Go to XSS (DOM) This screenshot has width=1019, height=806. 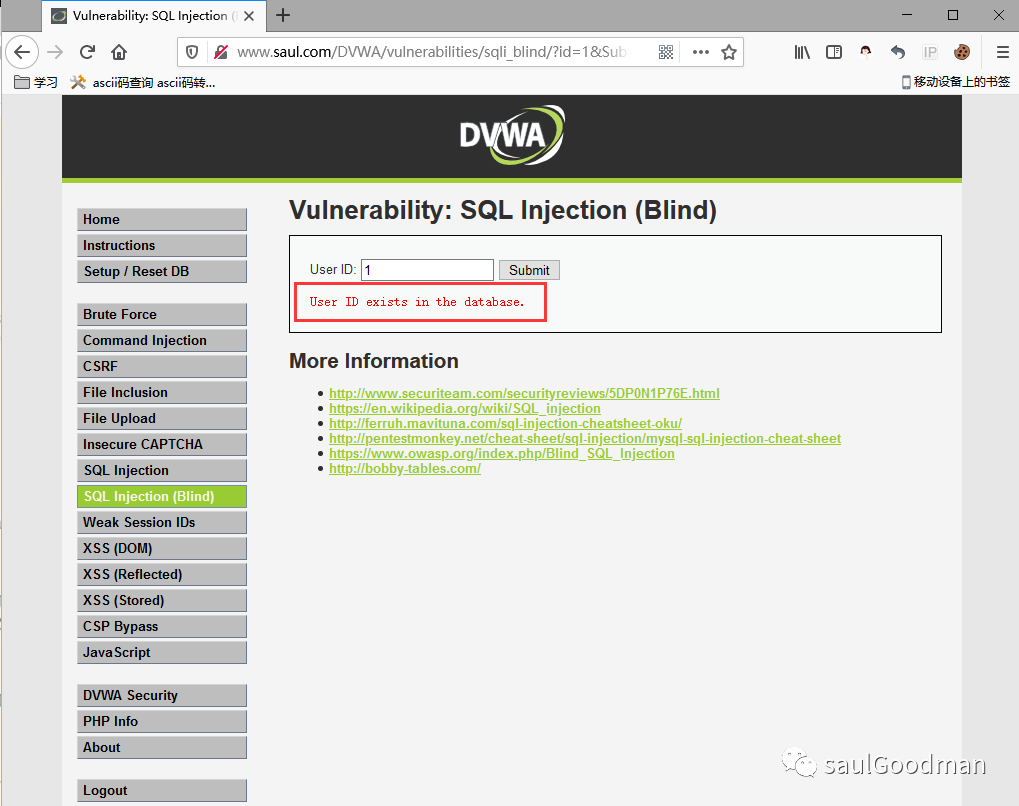click(162, 548)
